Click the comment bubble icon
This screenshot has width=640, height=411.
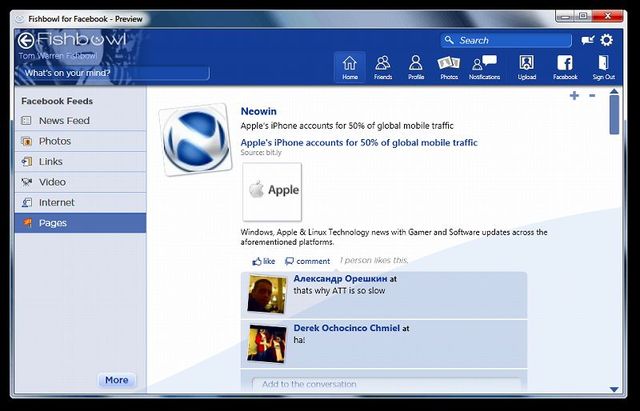[289, 261]
